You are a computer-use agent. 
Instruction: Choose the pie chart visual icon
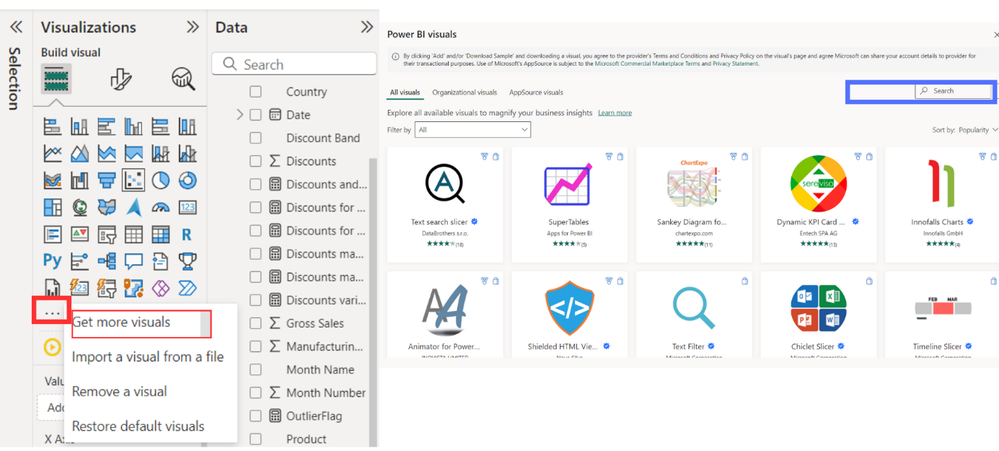click(161, 180)
